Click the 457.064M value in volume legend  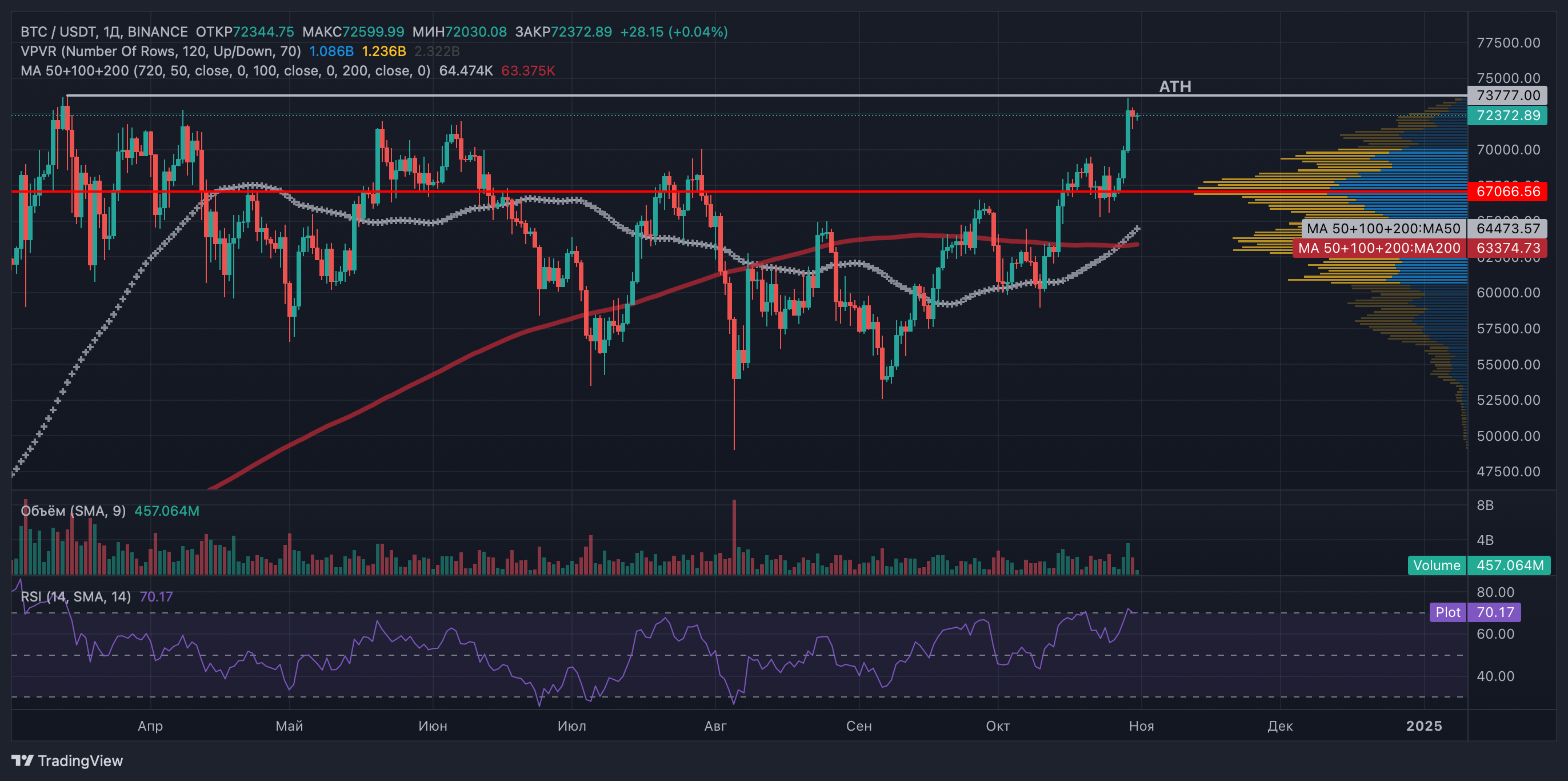(x=167, y=511)
